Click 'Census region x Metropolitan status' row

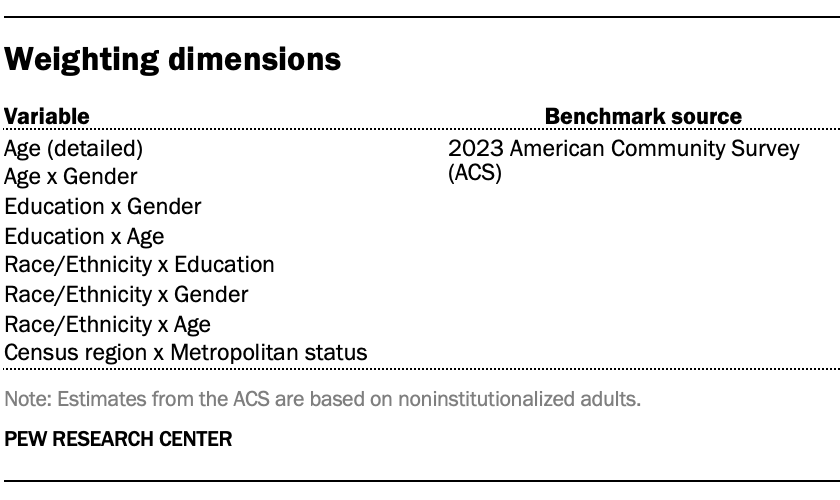[x=186, y=353]
